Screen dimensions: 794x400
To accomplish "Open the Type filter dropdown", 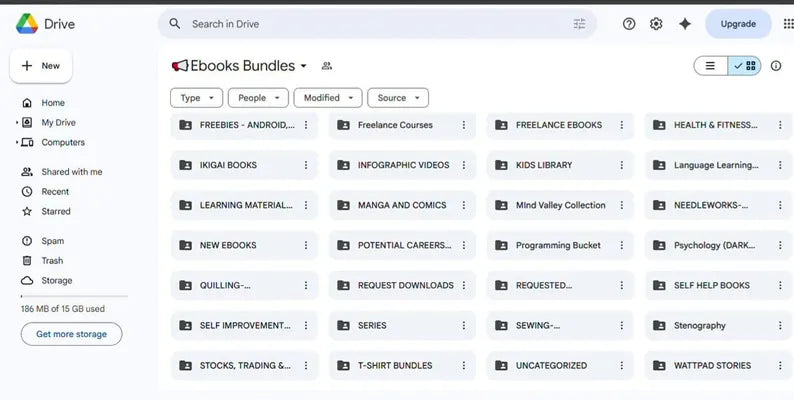I will [196, 98].
